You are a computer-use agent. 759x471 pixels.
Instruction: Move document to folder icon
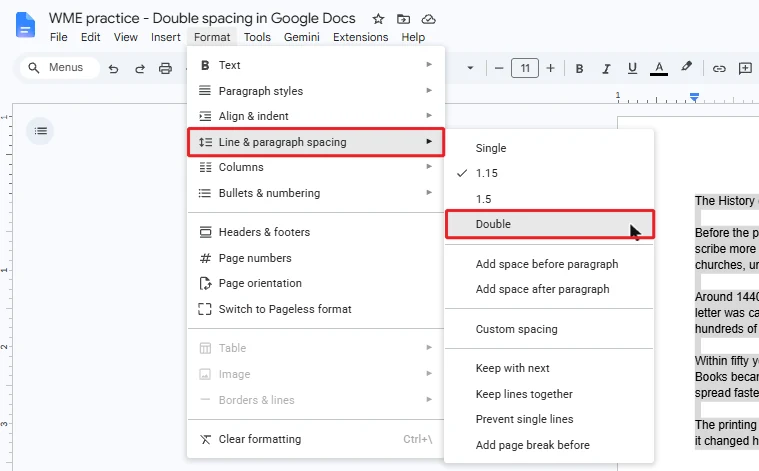(403, 19)
